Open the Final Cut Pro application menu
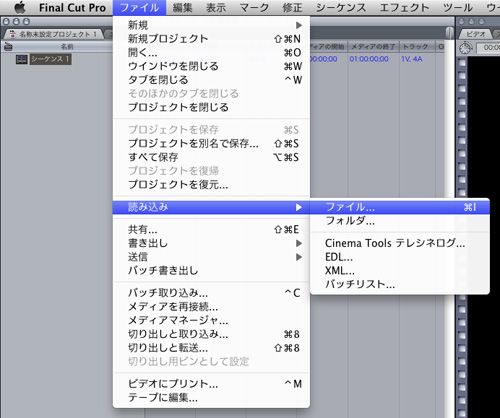 coord(72,8)
